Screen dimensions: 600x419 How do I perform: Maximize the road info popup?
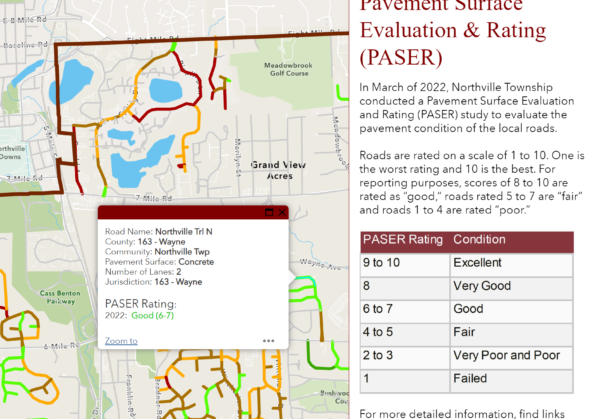pyautogui.click(x=269, y=212)
